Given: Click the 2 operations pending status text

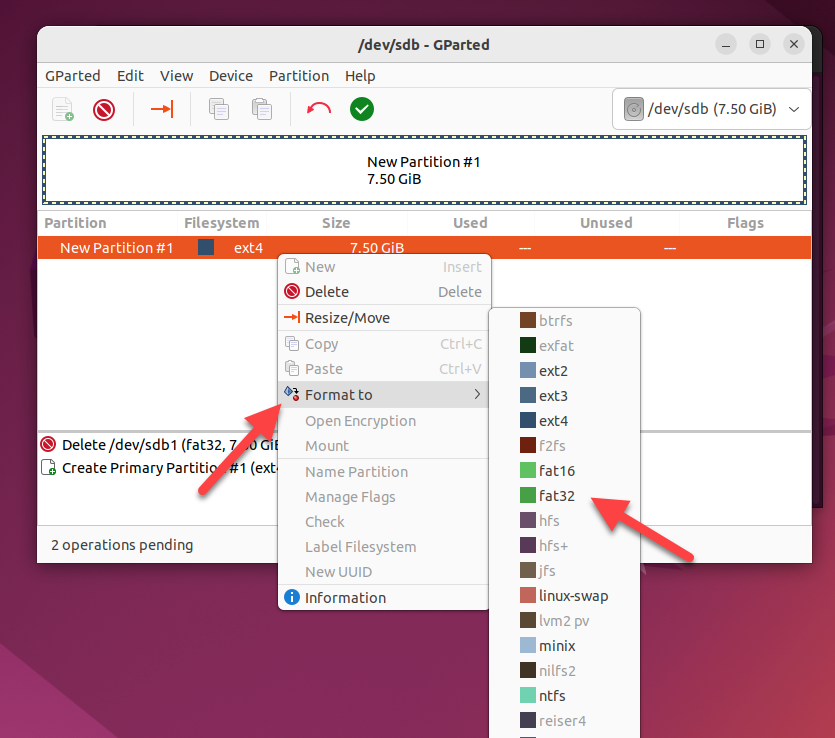Looking at the screenshot, I should [122, 545].
